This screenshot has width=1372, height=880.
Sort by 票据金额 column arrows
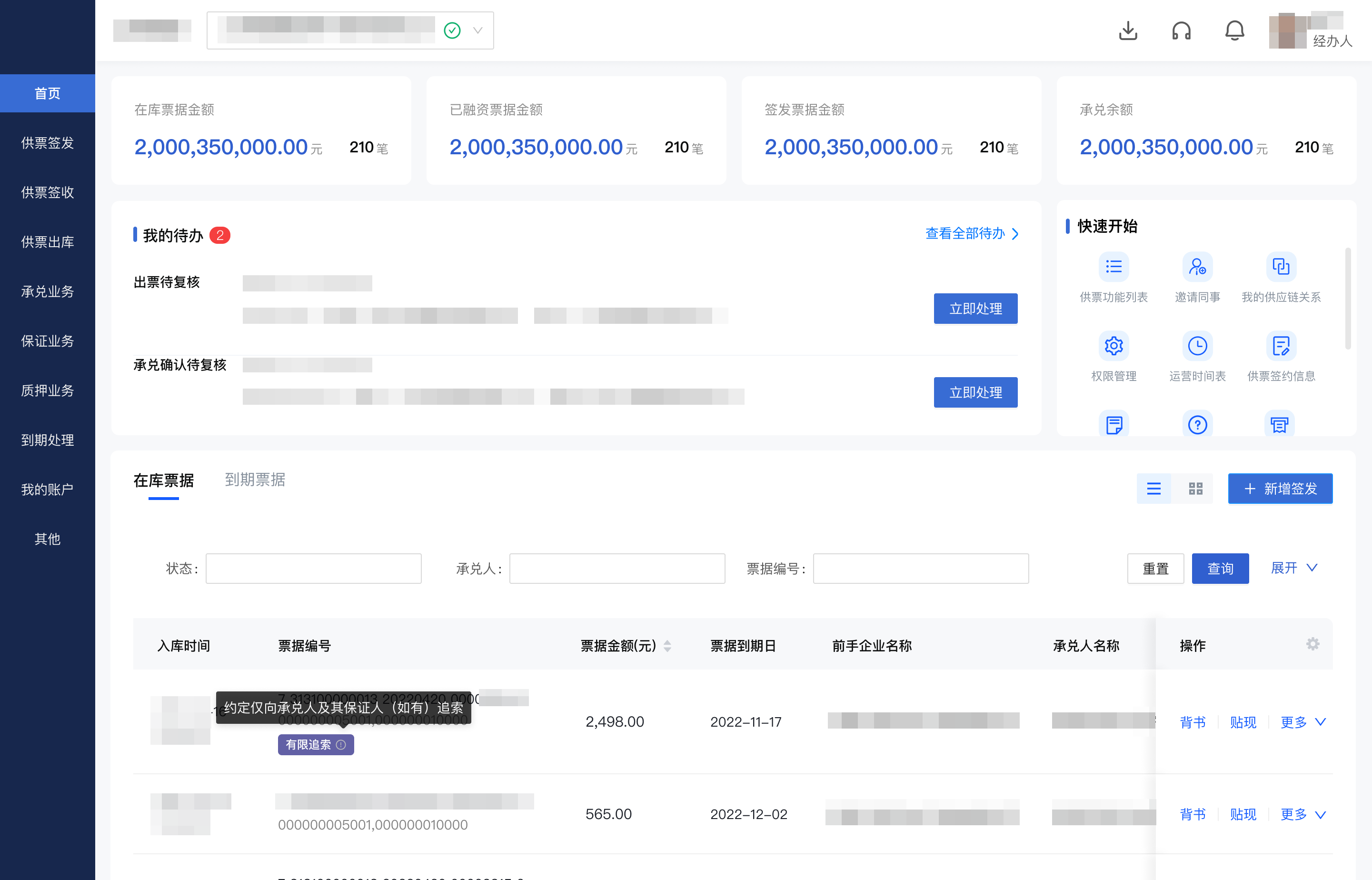point(667,646)
